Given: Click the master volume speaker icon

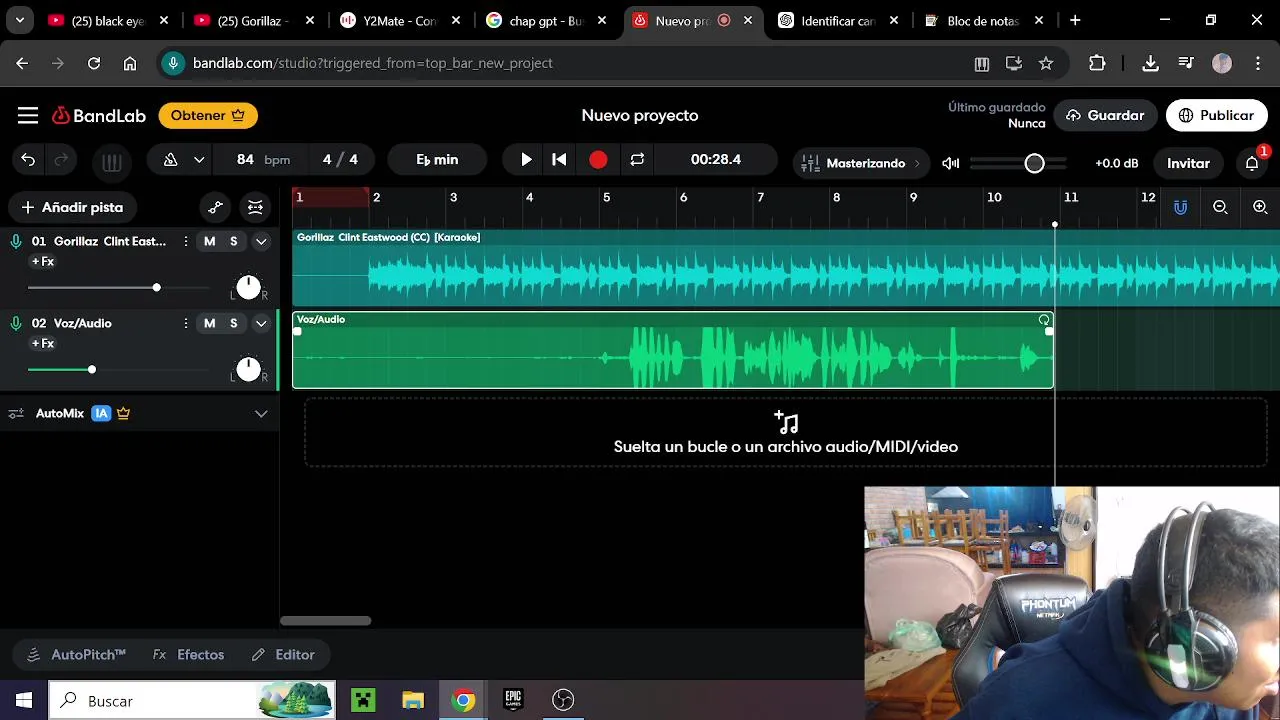Looking at the screenshot, I should [x=951, y=163].
